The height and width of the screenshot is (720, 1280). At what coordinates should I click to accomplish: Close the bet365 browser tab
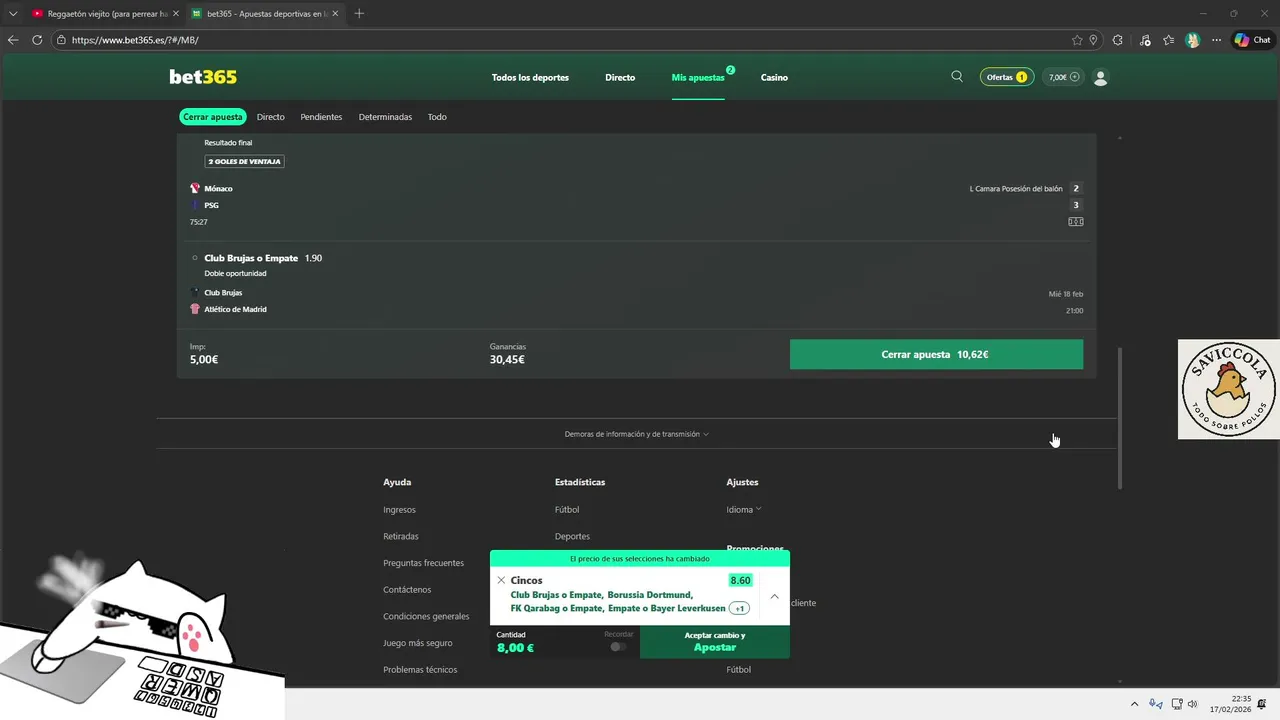(336, 14)
